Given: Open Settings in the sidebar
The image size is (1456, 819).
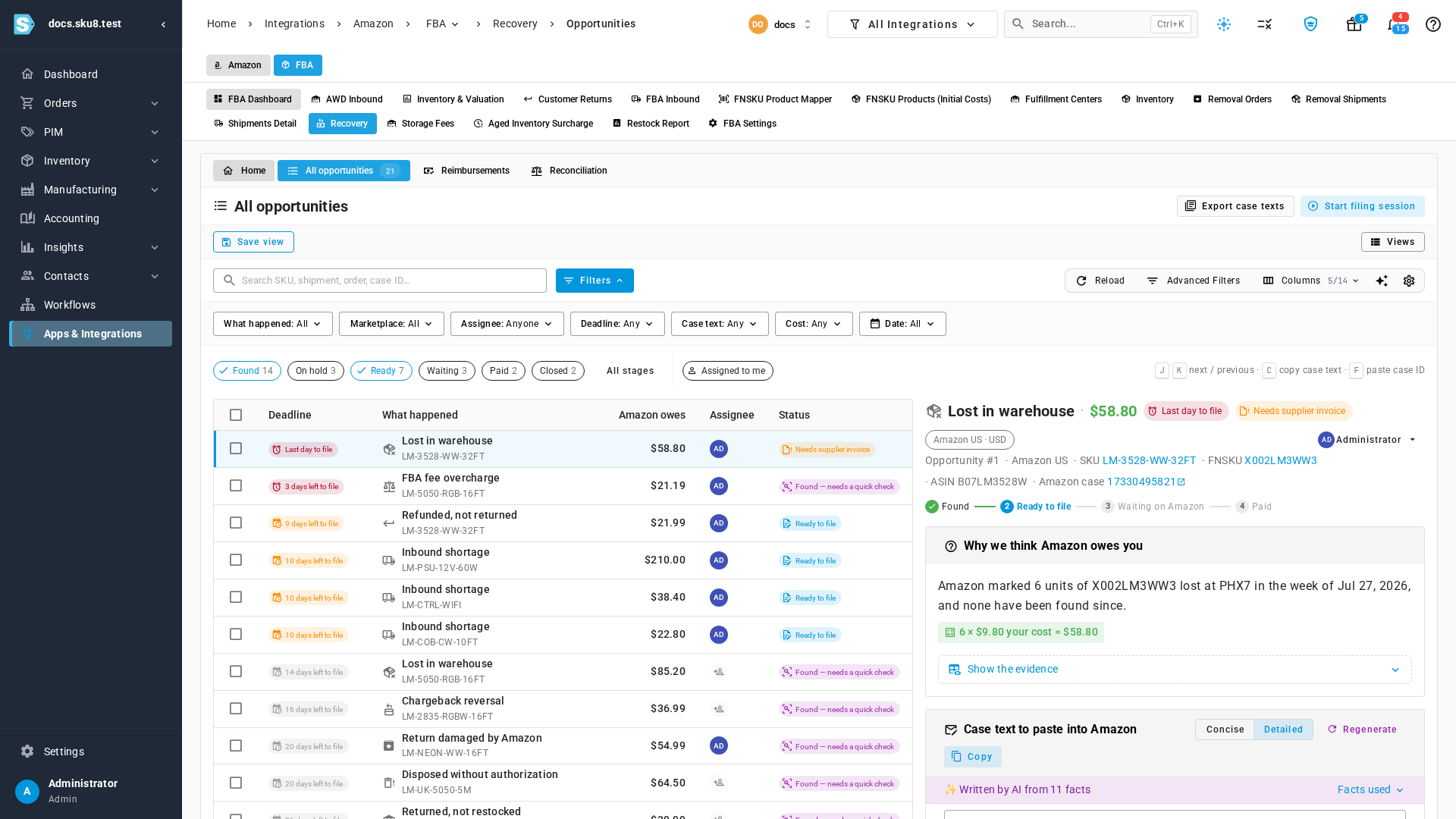Looking at the screenshot, I should click(x=91, y=752).
